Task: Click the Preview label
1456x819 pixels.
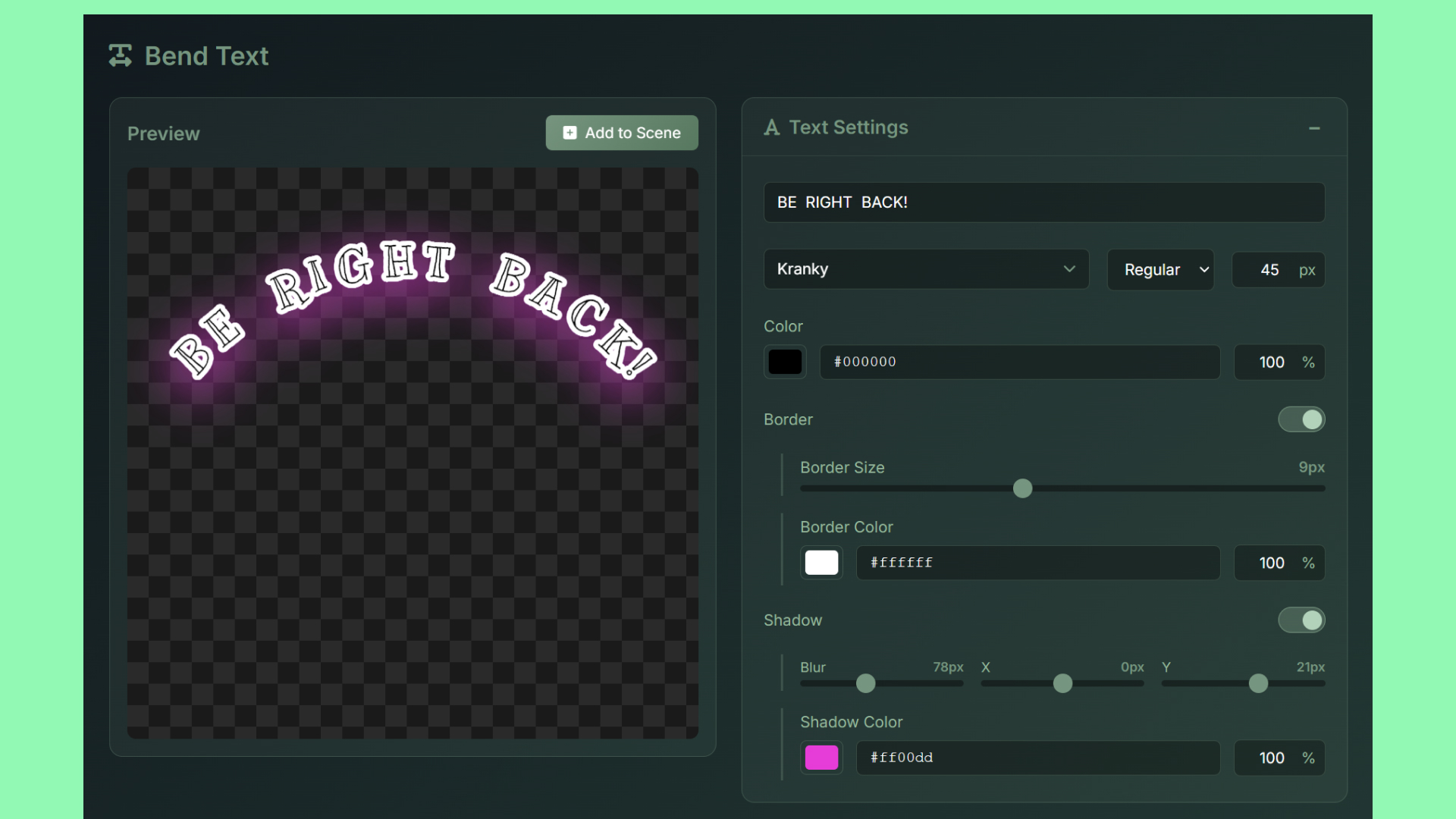Action: coord(163,133)
